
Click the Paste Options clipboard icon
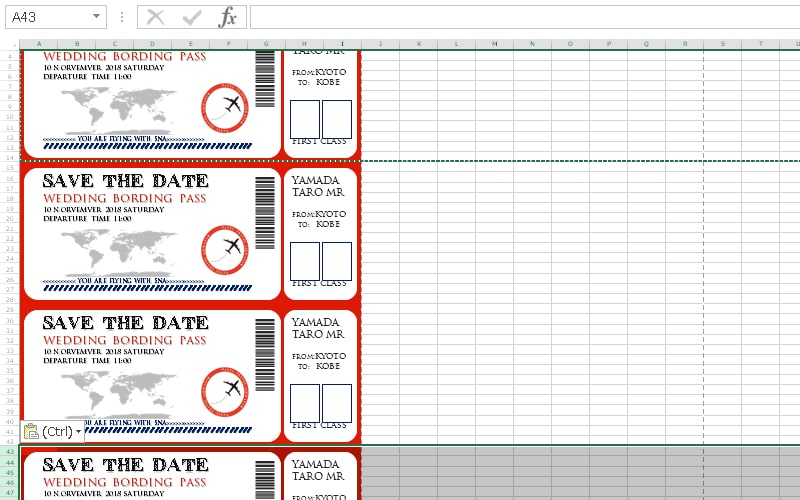[31, 432]
